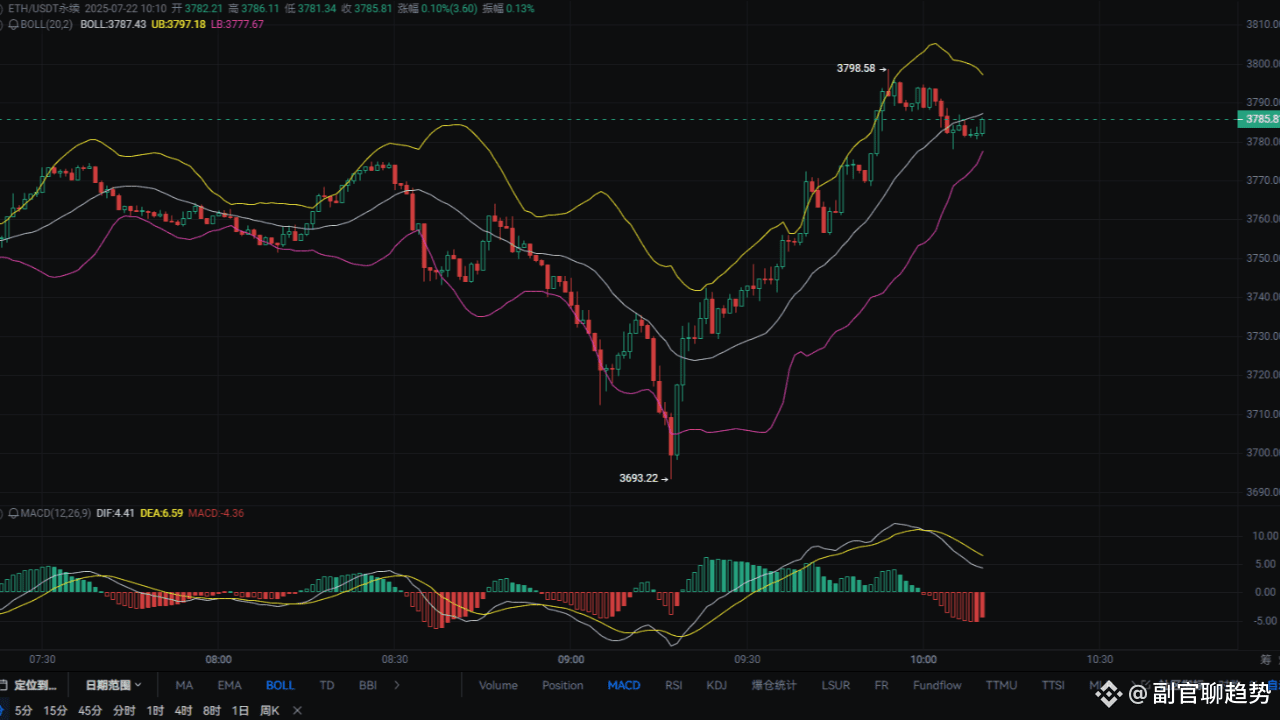Switch to the 4时 timeframe
The height and width of the screenshot is (720, 1280).
coord(183,710)
